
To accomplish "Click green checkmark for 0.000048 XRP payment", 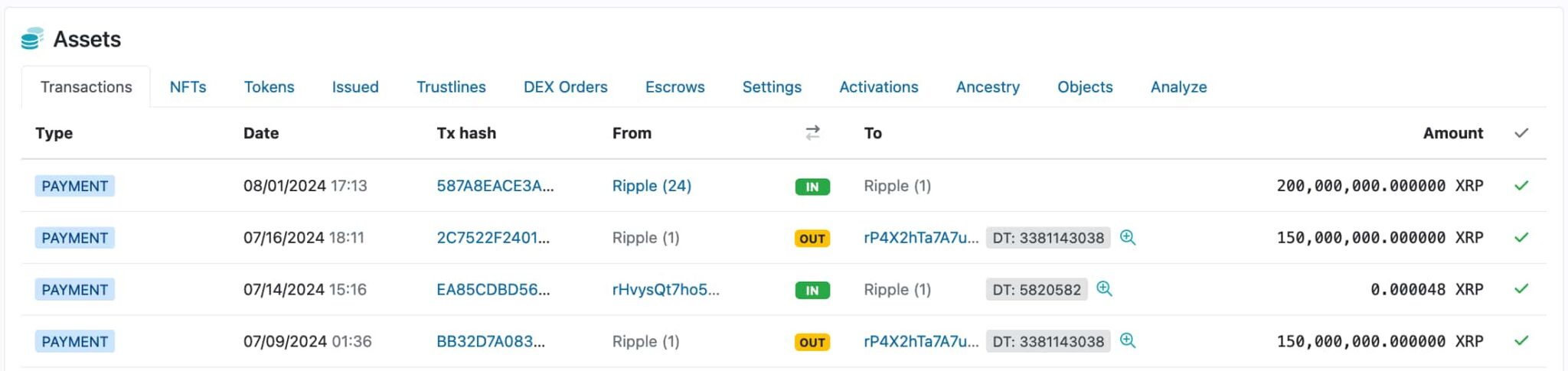I will (1521, 289).
